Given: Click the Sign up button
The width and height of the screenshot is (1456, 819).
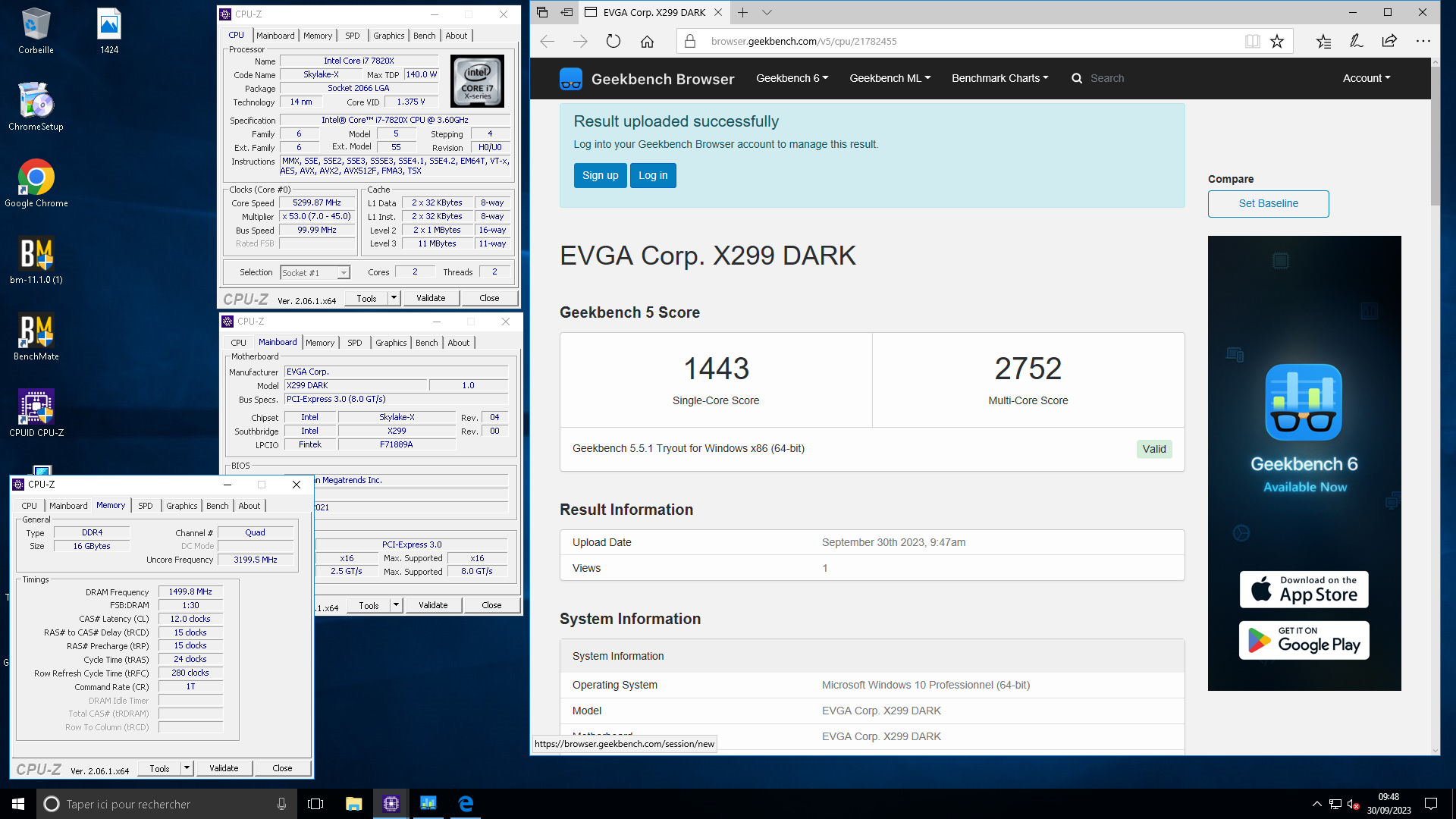Looking at the screenshot, I should [600, 175].
